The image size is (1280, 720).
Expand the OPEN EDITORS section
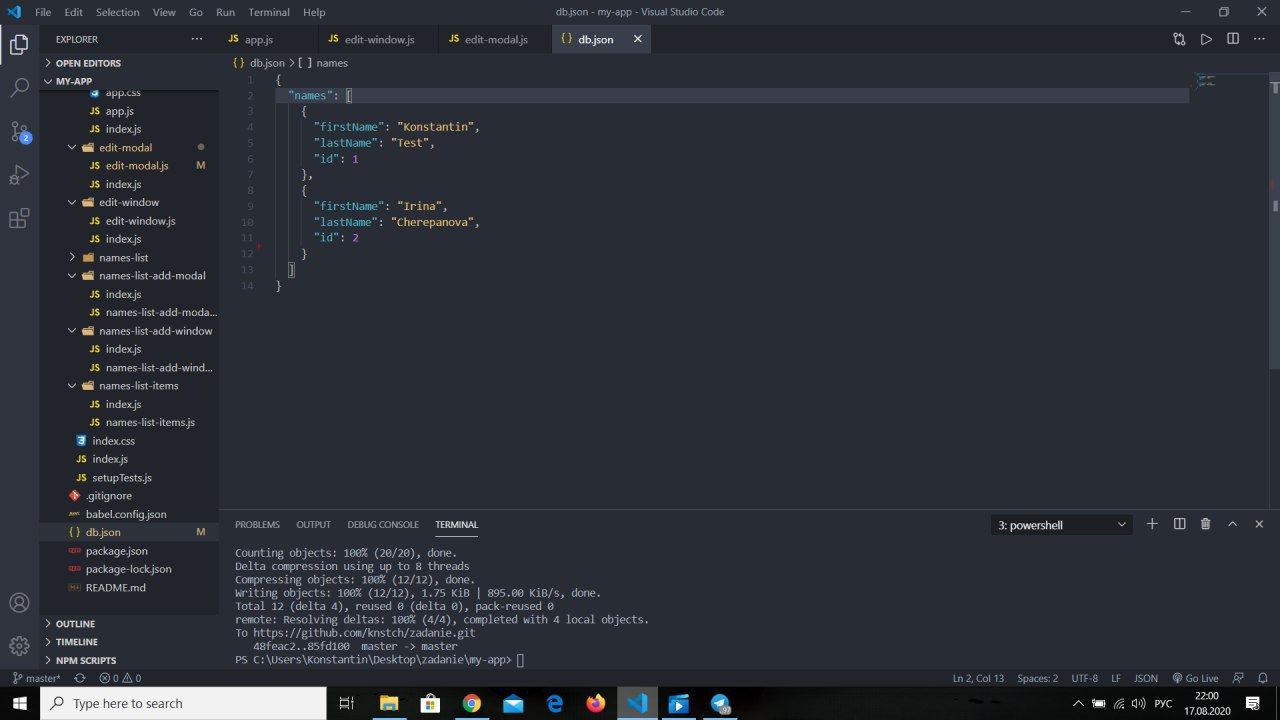coord(128,62)
